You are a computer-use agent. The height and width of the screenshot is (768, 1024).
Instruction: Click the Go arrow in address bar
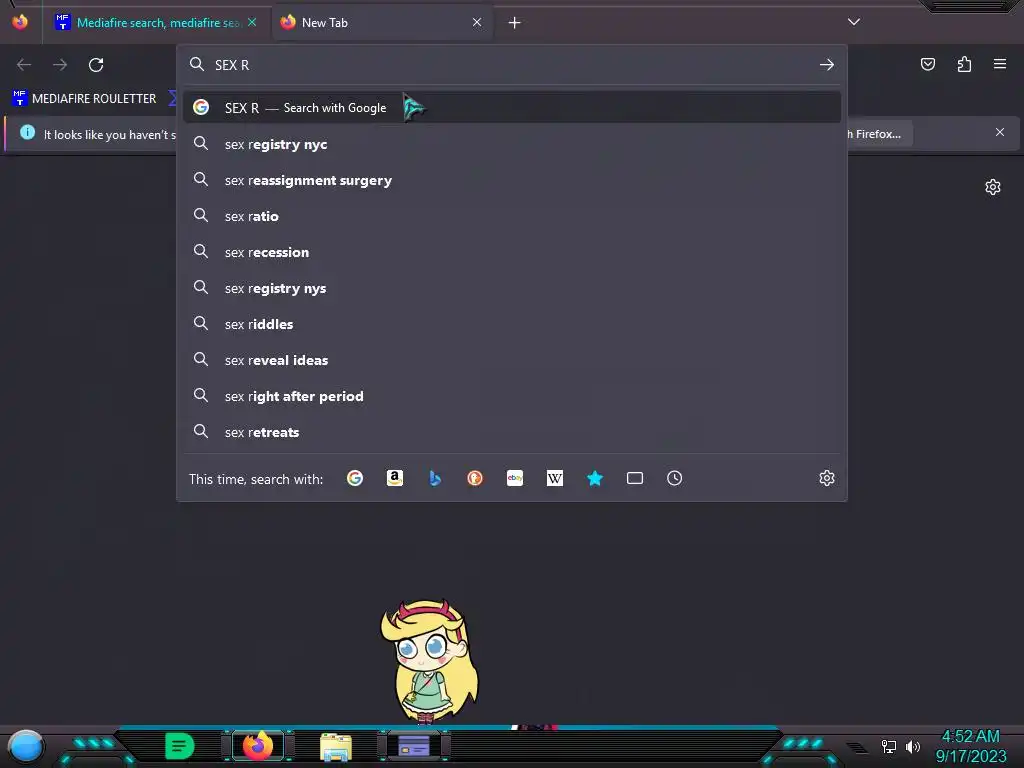[827, 65]
